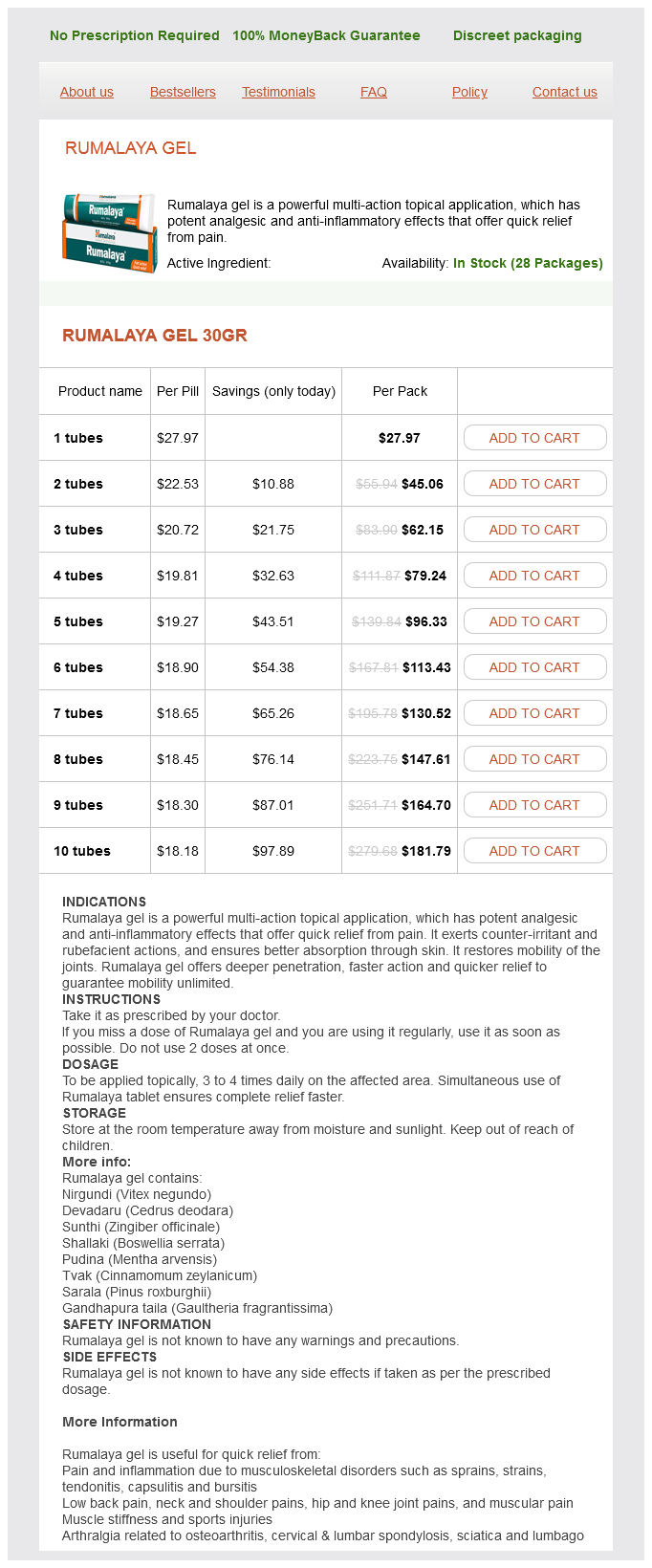Add 8 tubes to cart
The height and width of the screenshot is (1568, 652).
point(534,759)
